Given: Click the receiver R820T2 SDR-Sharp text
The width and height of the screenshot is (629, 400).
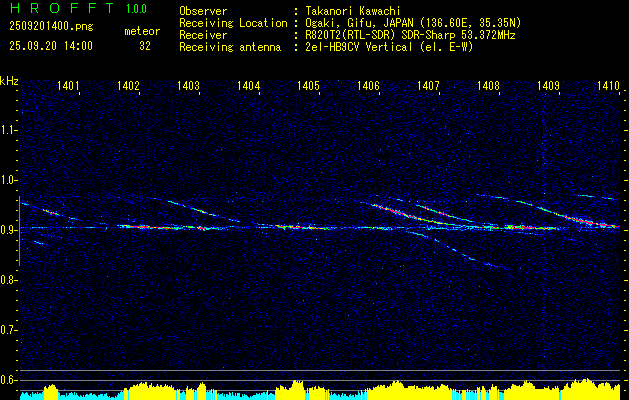Looking at the screenshot, I should pyautogui.click(x=408, y=35).
